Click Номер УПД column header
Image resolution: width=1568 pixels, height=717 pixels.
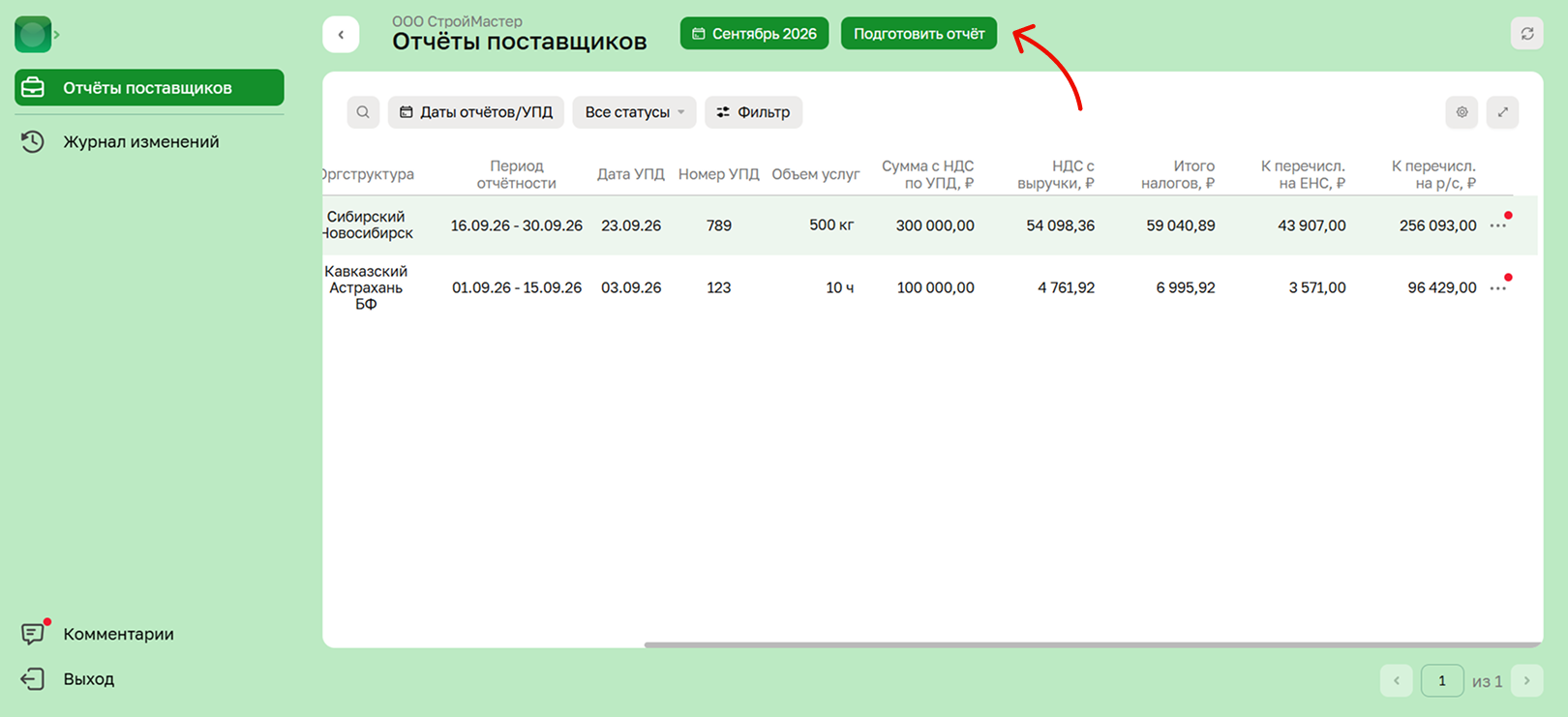pyautogui.click(x=718, y=174)
